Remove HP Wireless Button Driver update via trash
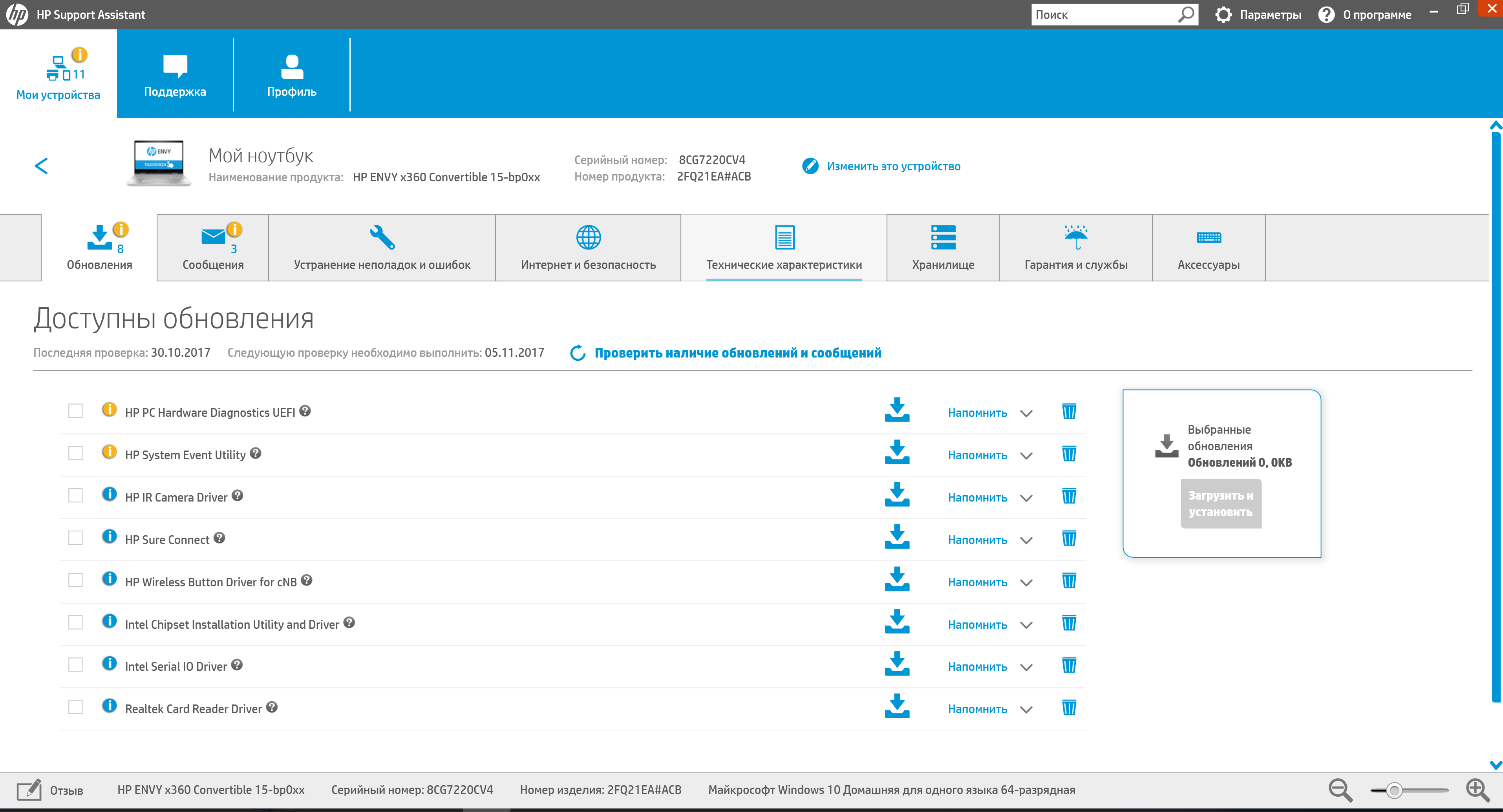 (x=1069, y=580)
